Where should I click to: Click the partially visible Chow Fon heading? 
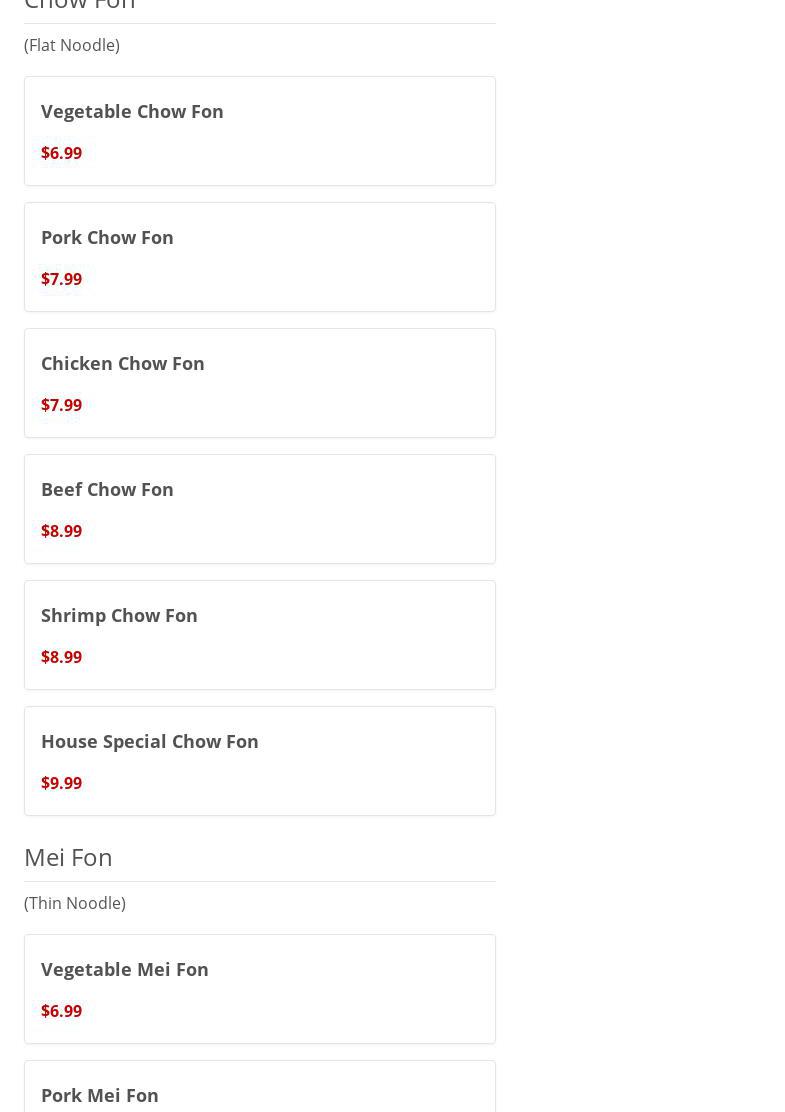click(x=80, y=5)
